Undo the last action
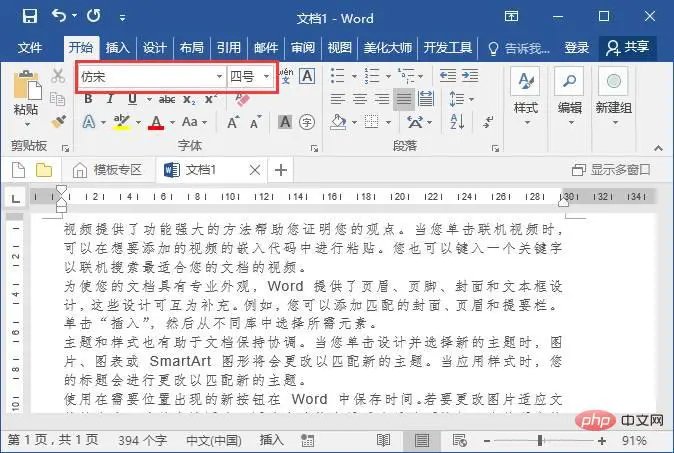Viewport: 674px width, 453px height. click(59, 16)
